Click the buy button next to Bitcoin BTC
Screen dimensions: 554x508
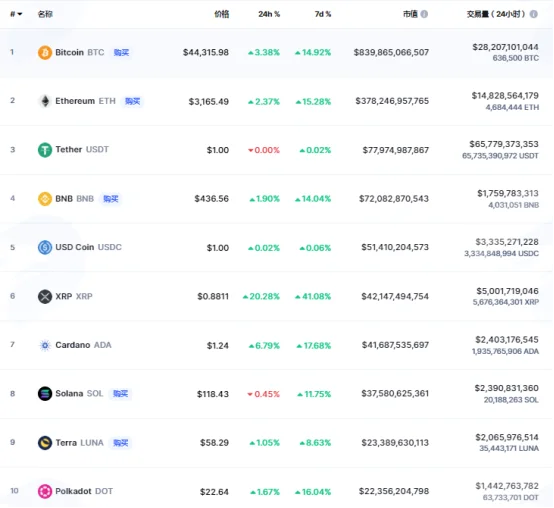(x=121, y=53)
